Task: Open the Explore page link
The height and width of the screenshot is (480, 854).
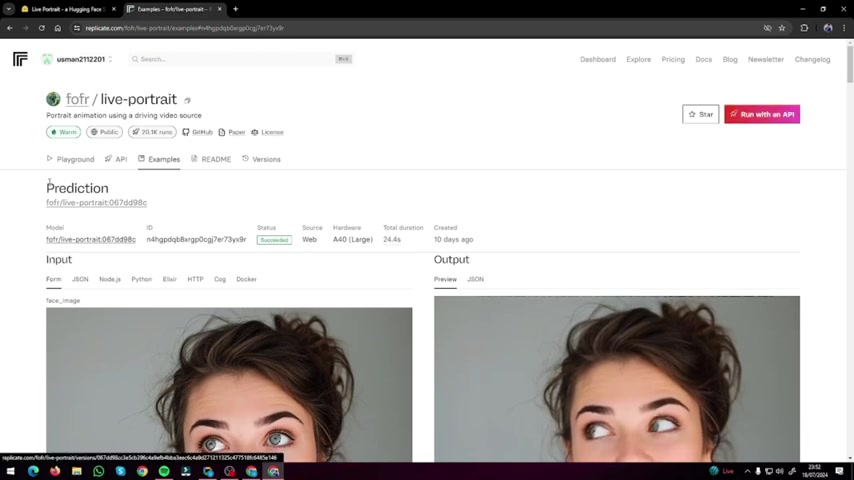Action: (x=638, y=59)
